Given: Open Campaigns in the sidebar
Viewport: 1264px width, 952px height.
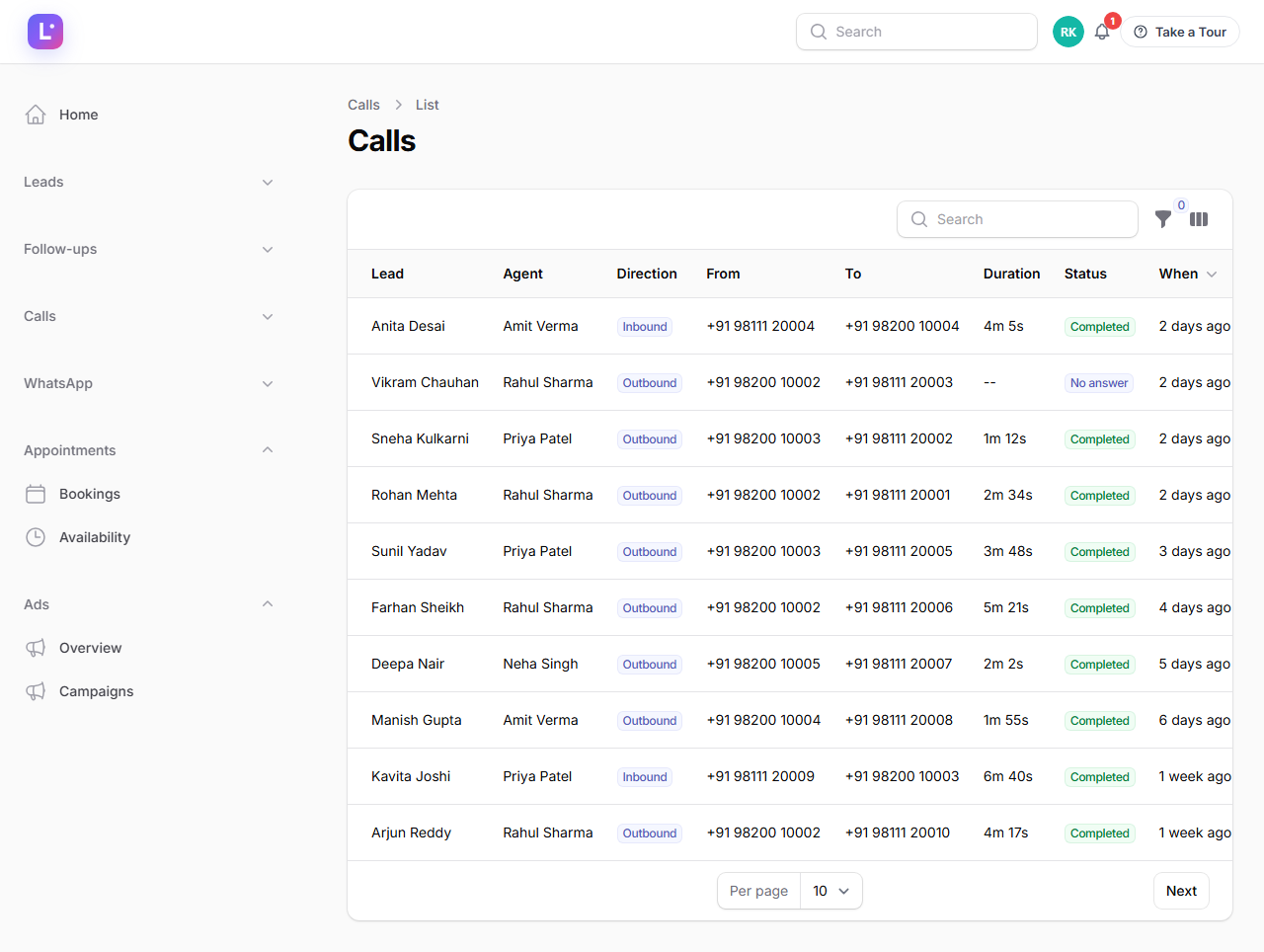Looking at the screenshot, I should 148,691.
